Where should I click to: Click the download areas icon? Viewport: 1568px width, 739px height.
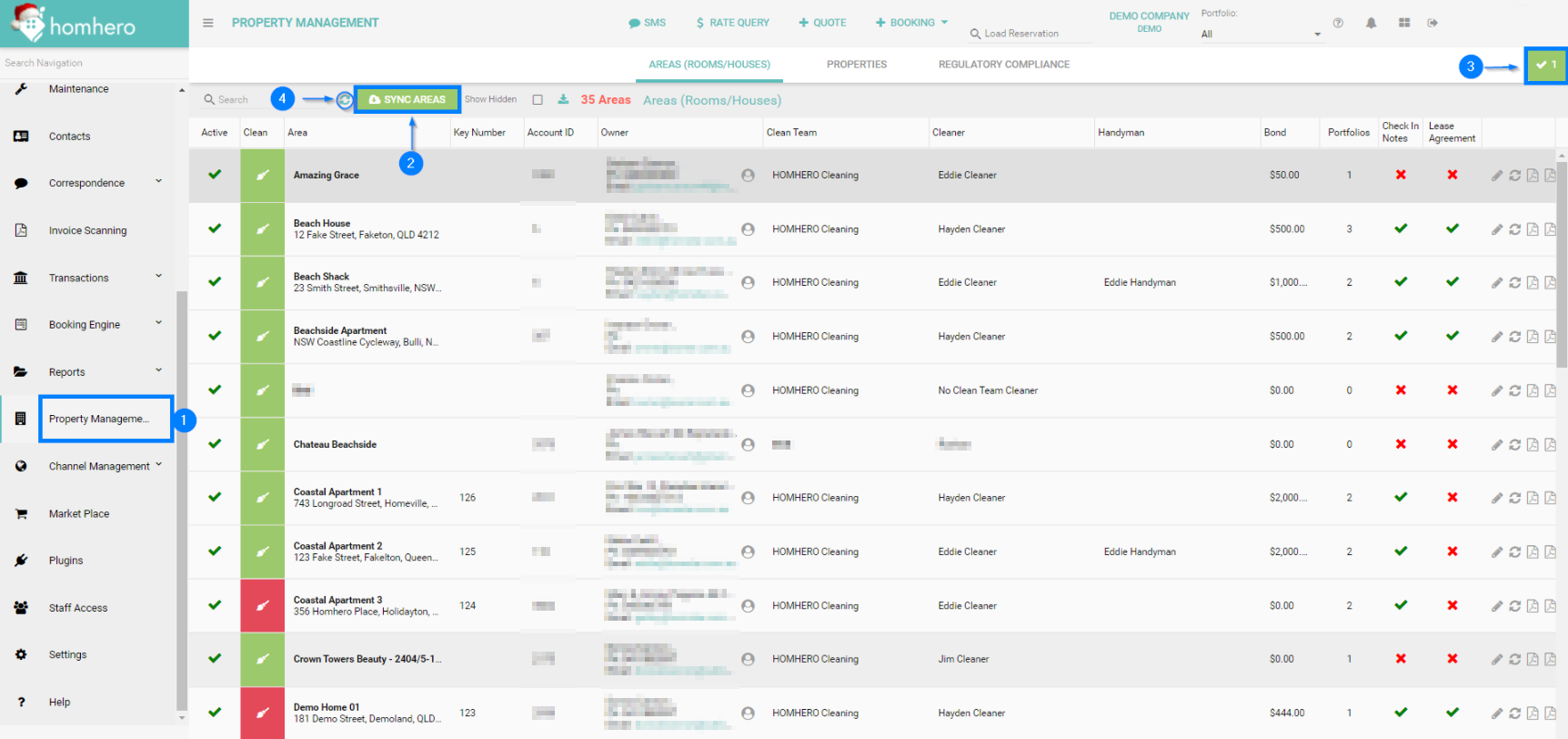pos(563,99)
